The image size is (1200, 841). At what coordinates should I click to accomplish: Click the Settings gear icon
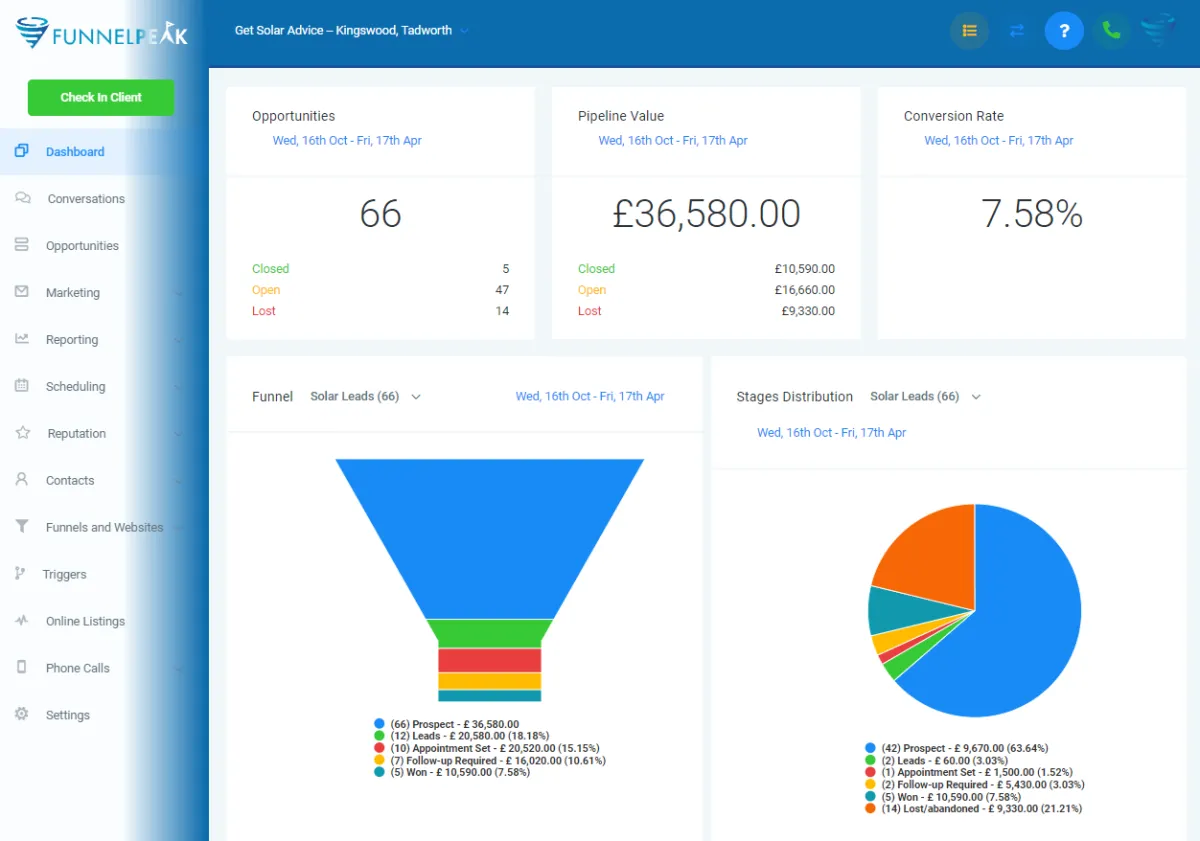(21, 715)
